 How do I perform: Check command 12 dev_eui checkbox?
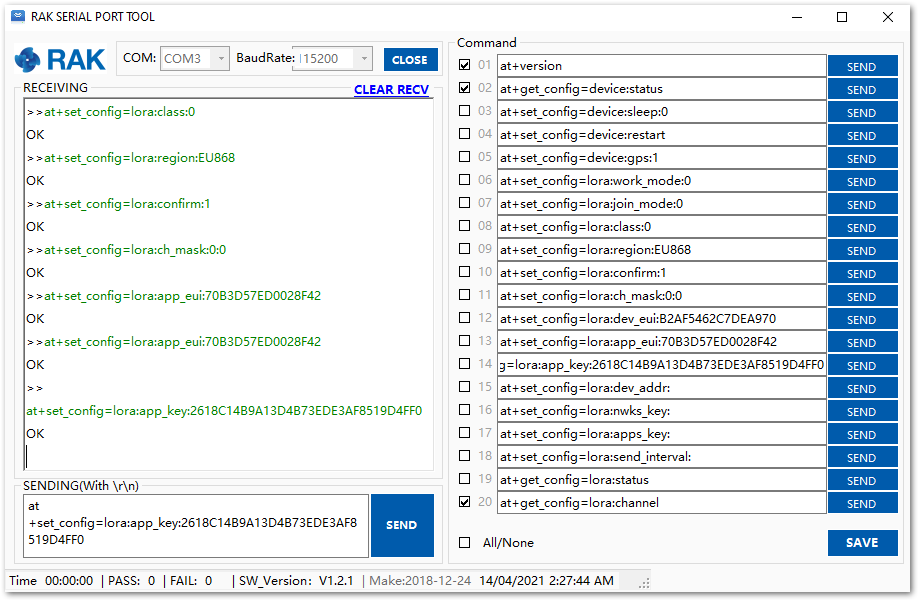(465, 318)
